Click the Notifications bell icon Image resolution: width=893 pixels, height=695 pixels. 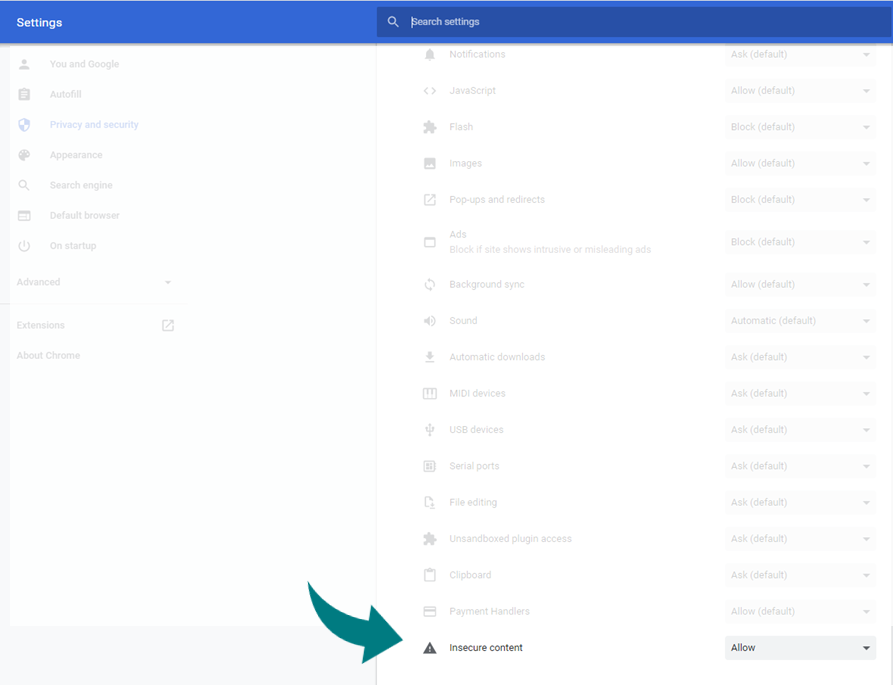(x=430, y=54)
